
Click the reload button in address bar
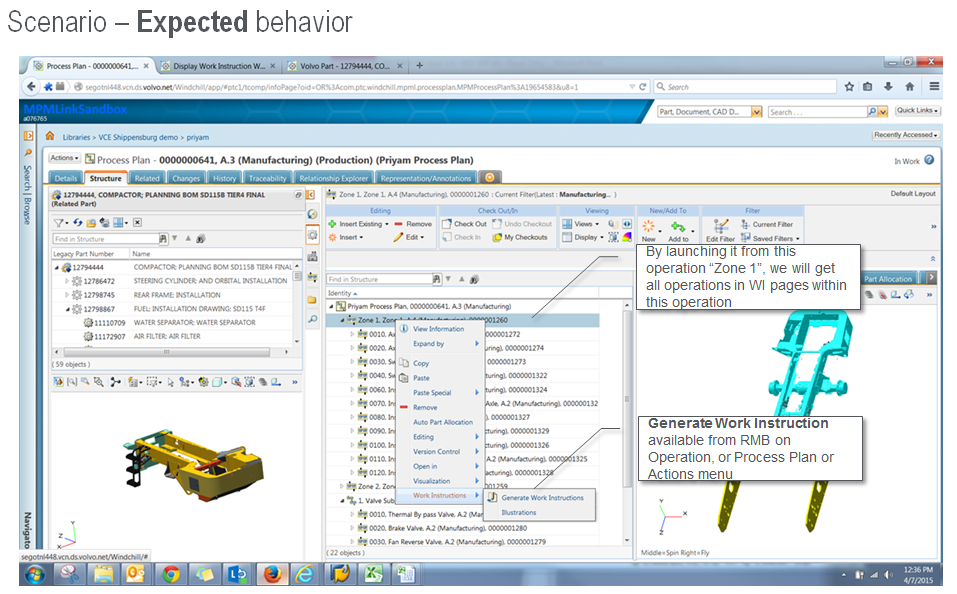(x=643, y=87)
